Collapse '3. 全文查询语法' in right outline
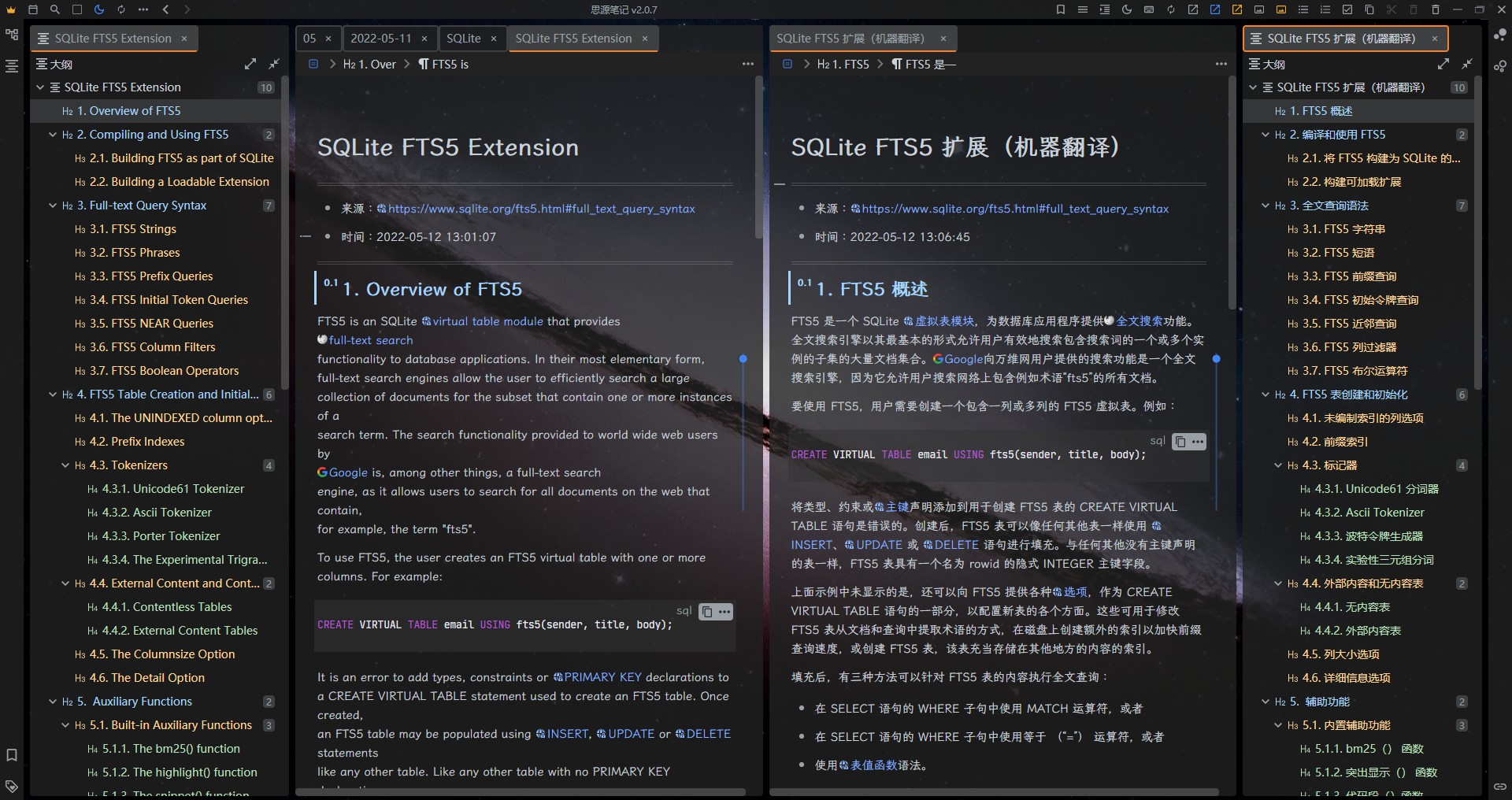Image resolution: width=1512 pixels, height=800 pixels. [1266, 206]
